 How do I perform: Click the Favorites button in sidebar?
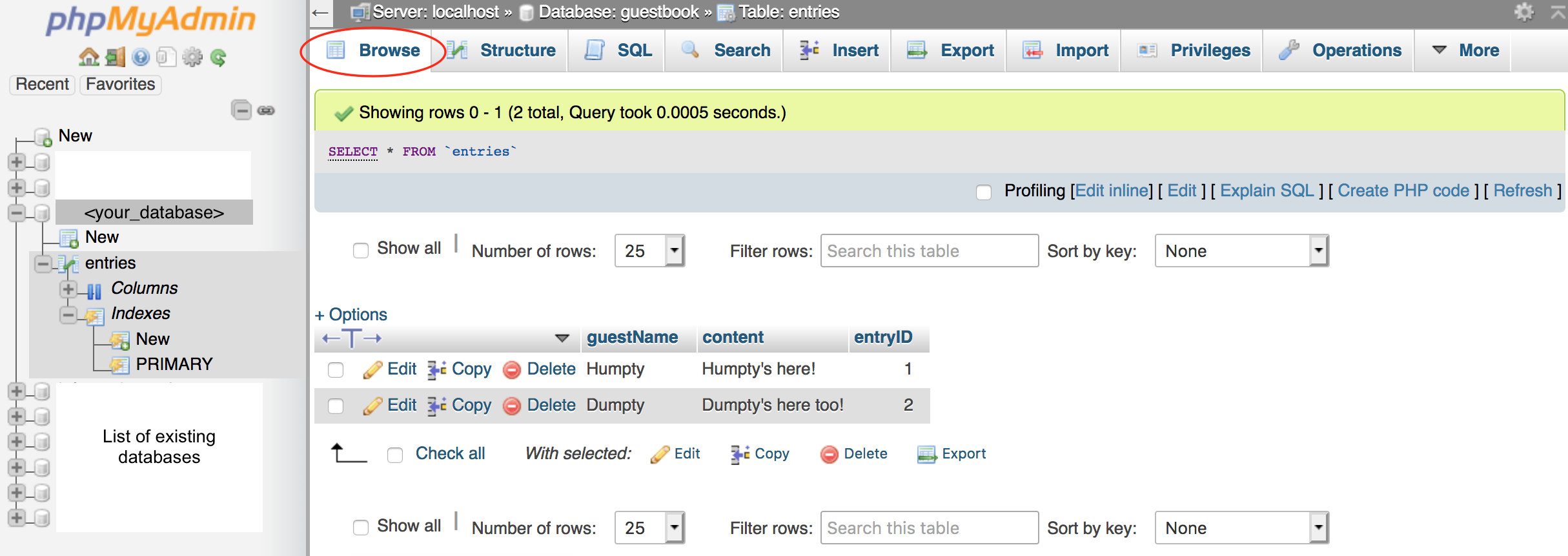121,85
